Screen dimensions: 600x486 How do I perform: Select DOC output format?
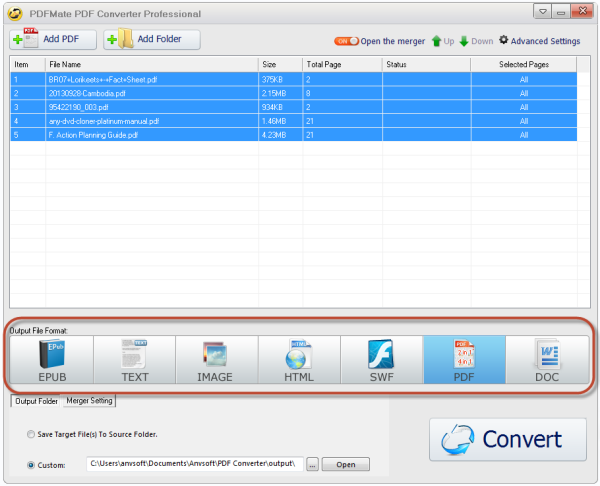[x=547, y=360]
